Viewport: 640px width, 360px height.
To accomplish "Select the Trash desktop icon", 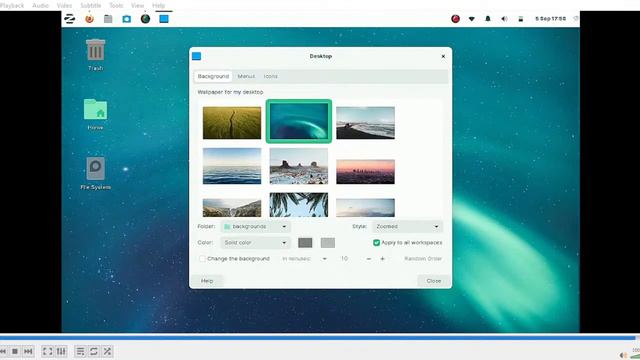I will click(x=96, y=55).
